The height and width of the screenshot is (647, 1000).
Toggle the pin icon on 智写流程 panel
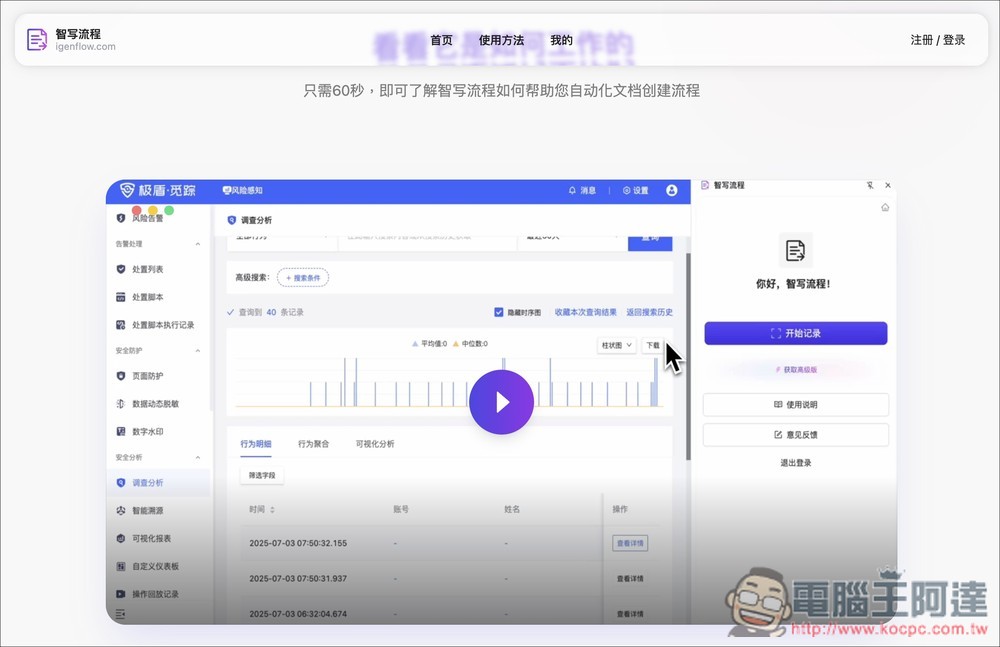[871, 185]
